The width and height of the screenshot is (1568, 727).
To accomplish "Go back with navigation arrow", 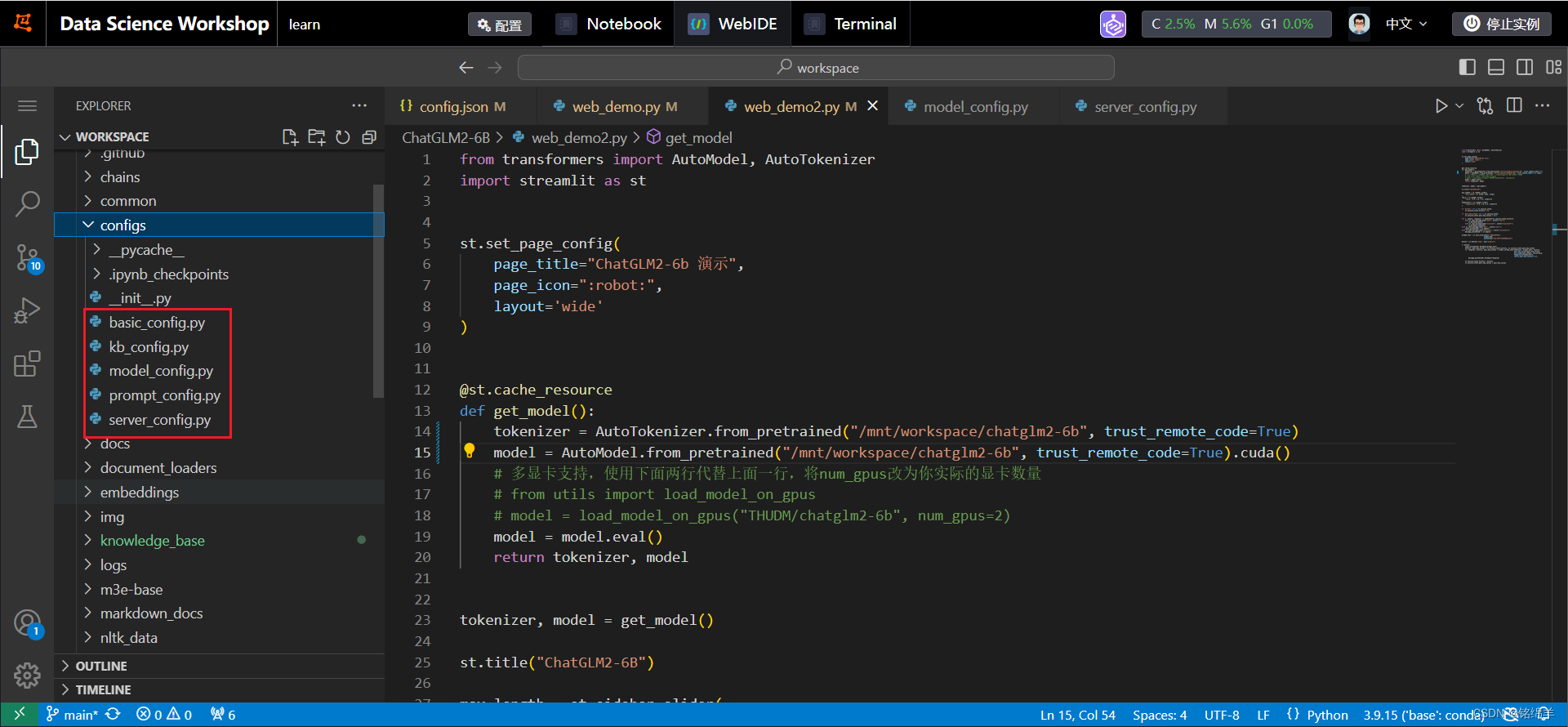I will click(x=466, y=68).
